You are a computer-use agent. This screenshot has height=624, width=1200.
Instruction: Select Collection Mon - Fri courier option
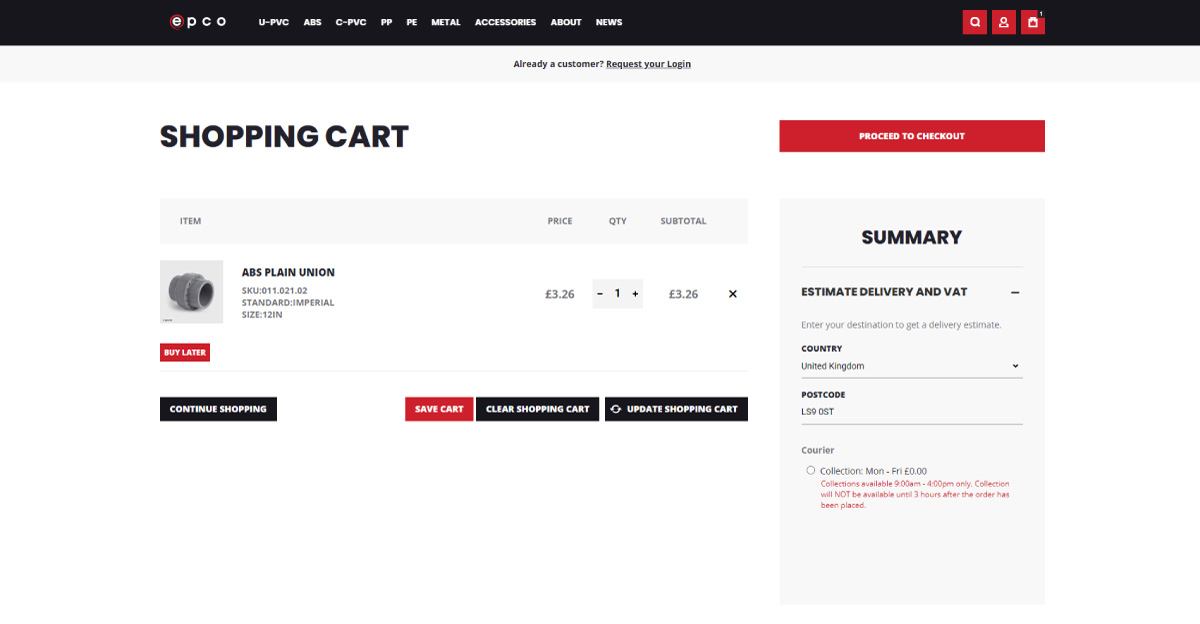(810, 470)
